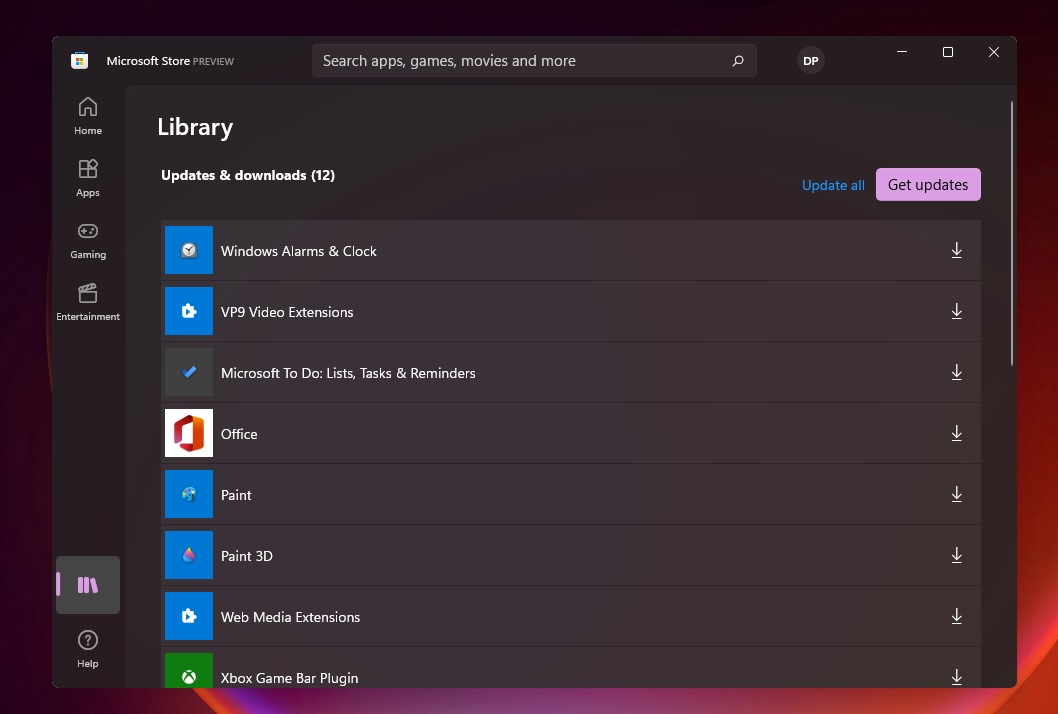Focus the search apps and games field
1058x714 pixels.
click(x=534, y=61)
